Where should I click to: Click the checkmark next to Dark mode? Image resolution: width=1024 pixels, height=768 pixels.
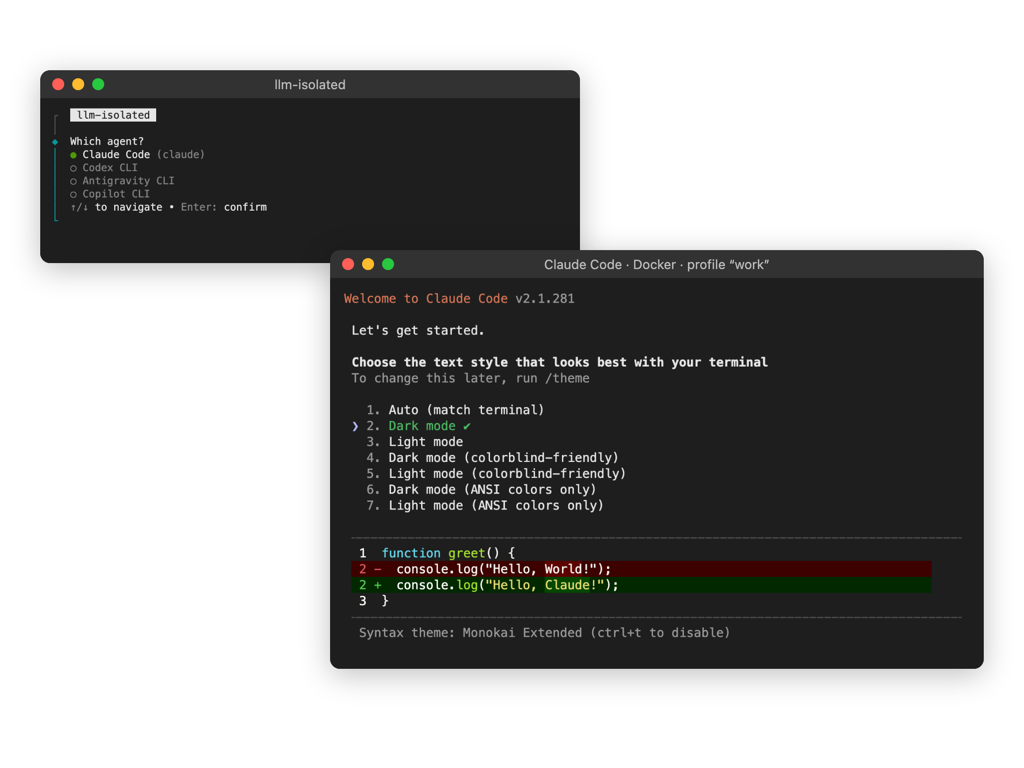(x=467, y=426)
